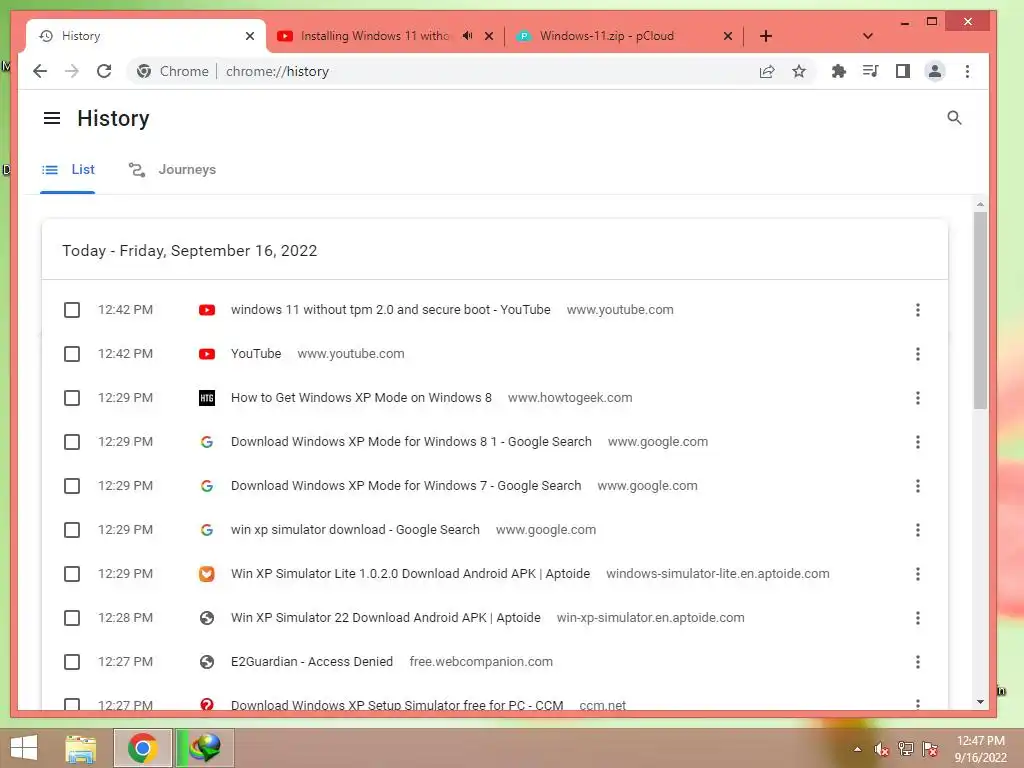Search history with the magnifier icon
The width and height of the screenshot is (1024, 768).
click(x=954, y=118)
